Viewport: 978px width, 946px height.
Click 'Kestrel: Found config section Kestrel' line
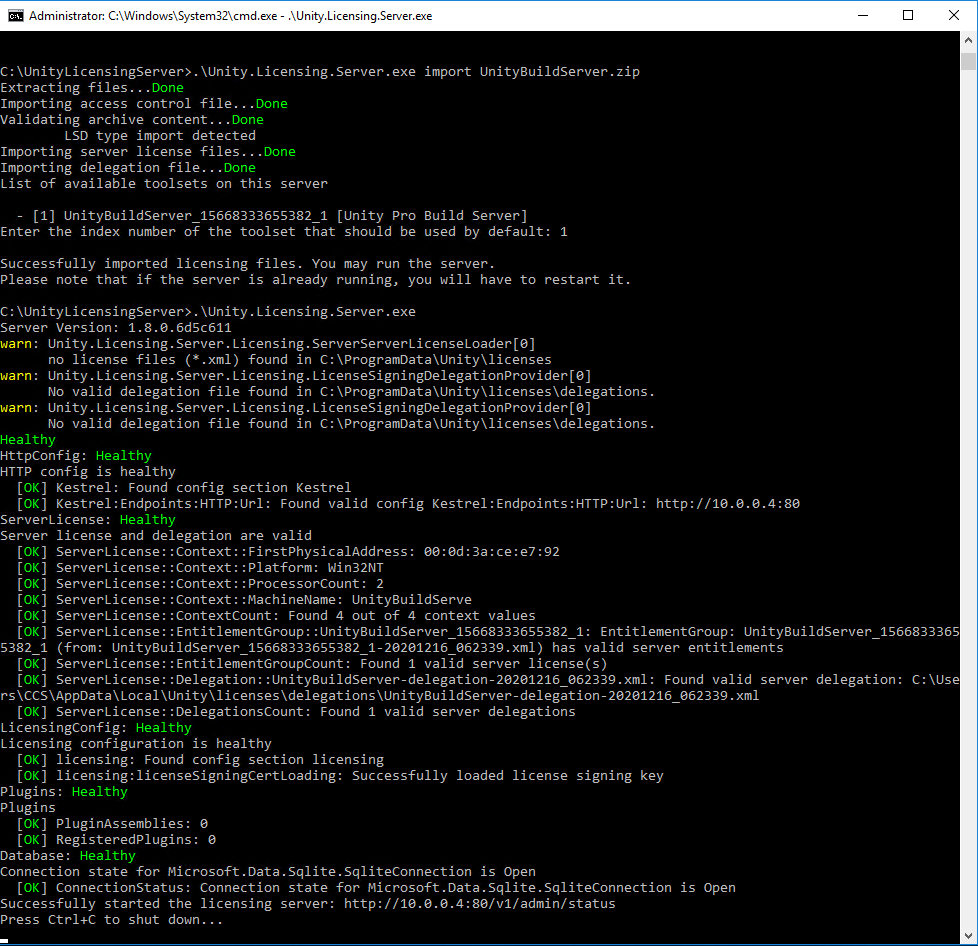[184, 488]
